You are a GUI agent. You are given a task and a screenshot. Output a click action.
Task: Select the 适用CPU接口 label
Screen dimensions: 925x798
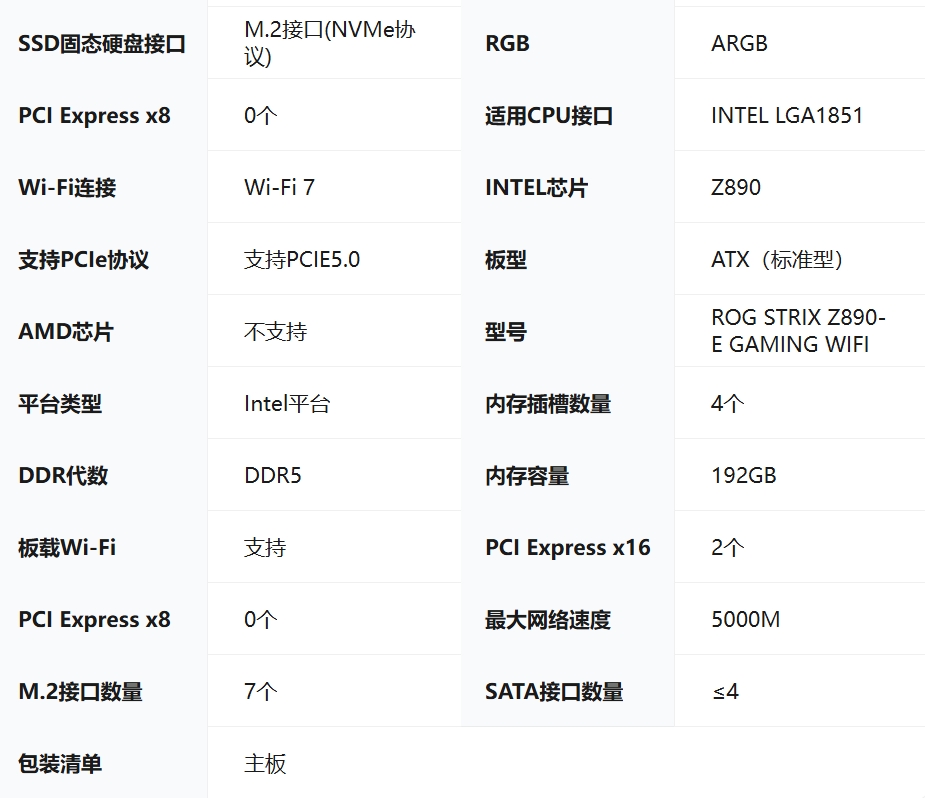(x=549, y=116)
